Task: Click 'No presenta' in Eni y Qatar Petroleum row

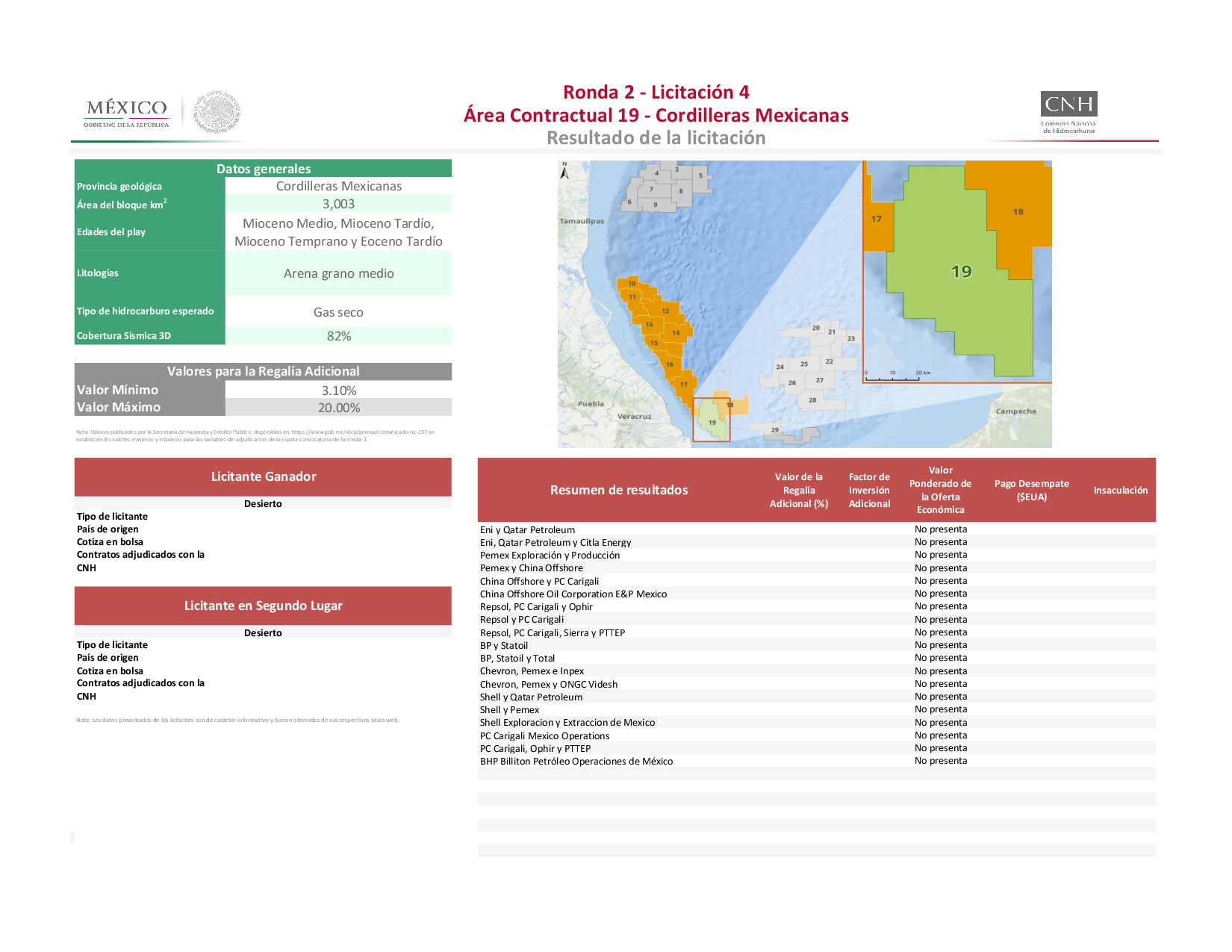Action: (x=941, y=529)
